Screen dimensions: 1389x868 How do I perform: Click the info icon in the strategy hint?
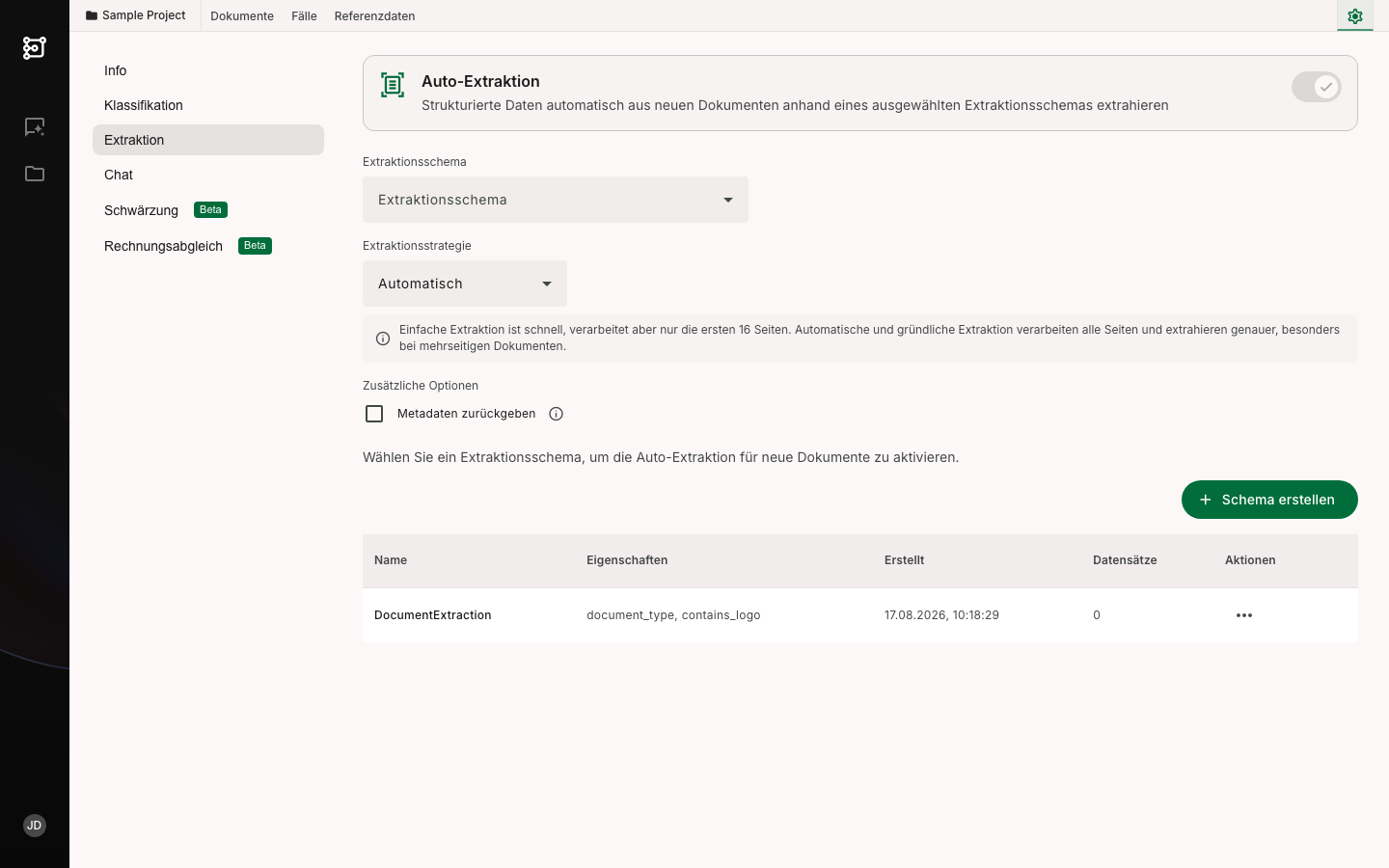point(383,339)
